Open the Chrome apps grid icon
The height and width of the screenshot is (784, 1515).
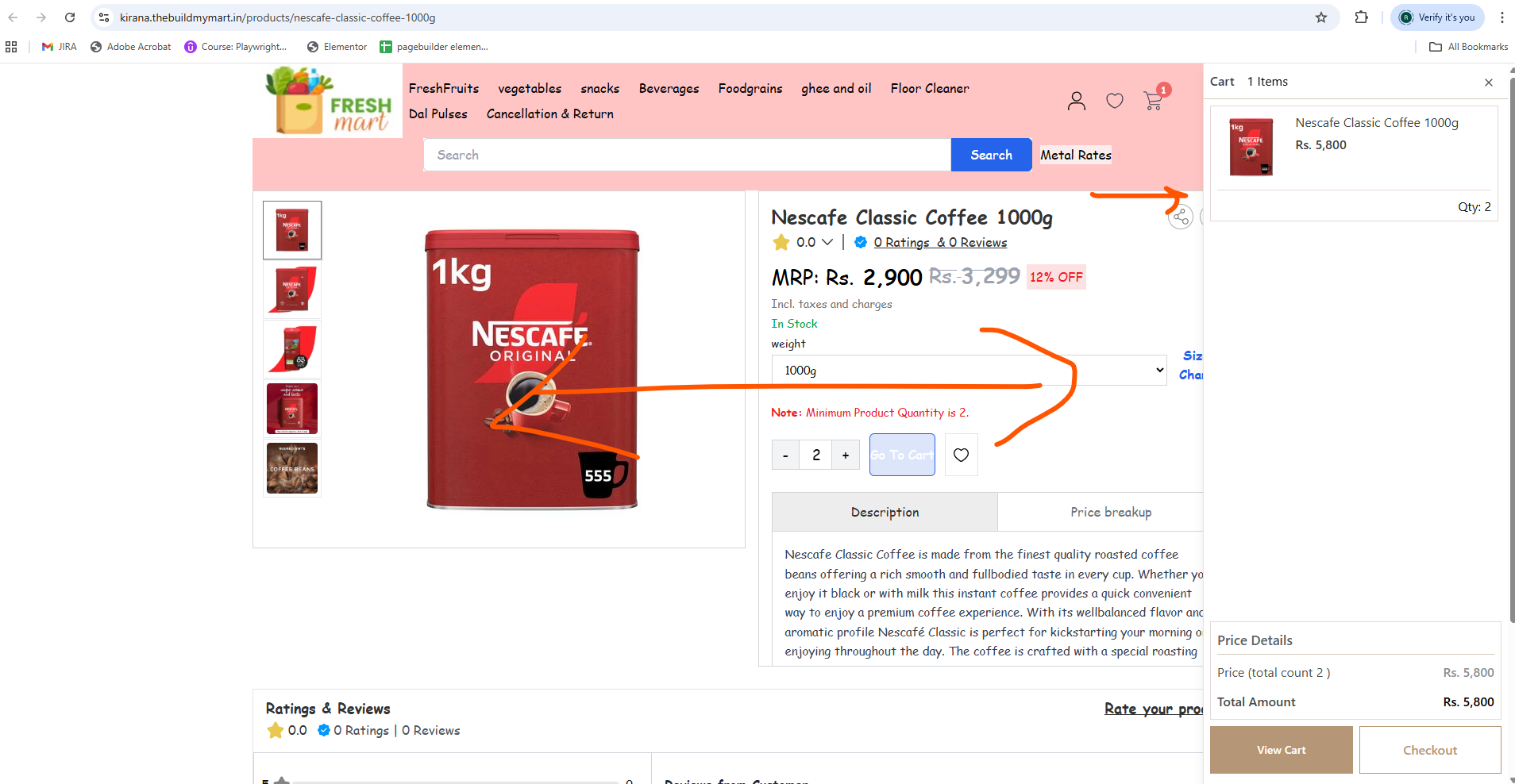pyautogui.click(x=11, y=47)
